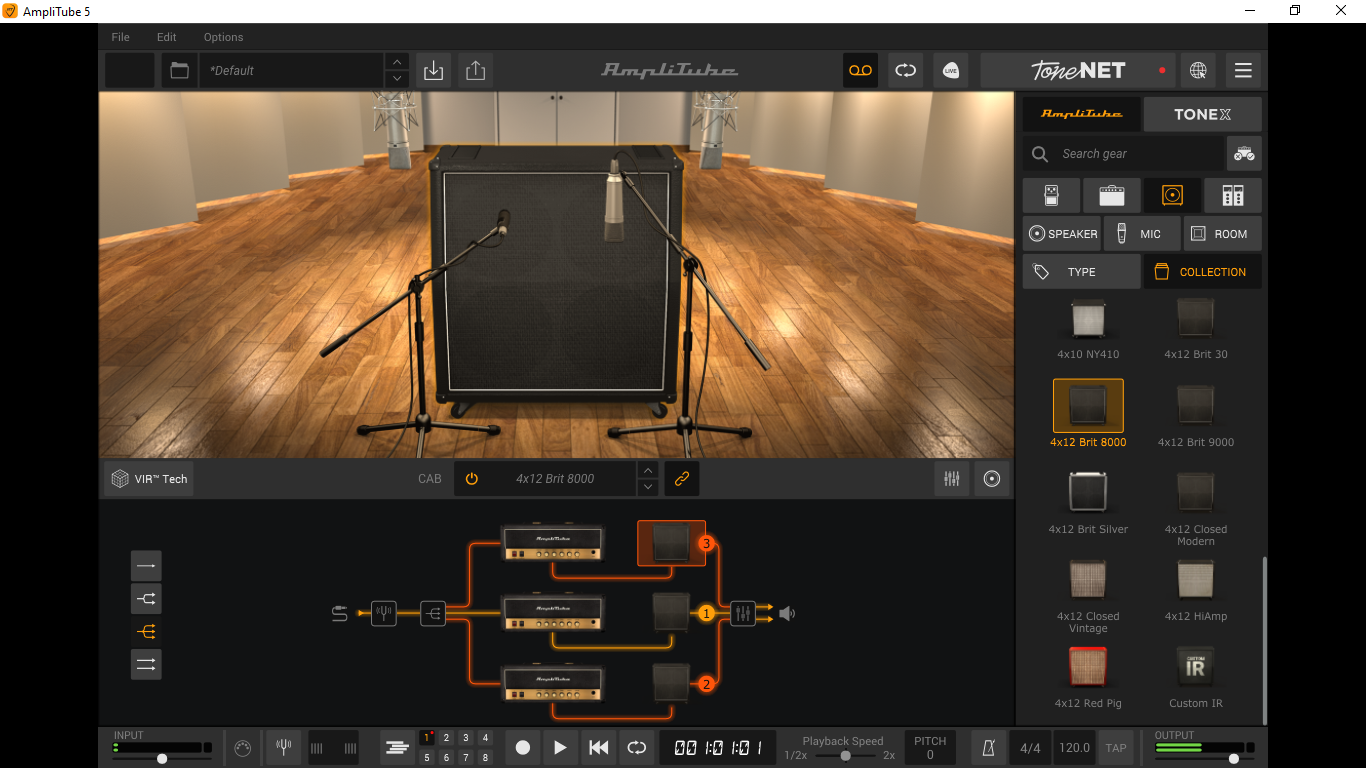Select the three-path split routing icon
Image resolution: width=1366 pixels, height=768 pixels.
click(x=146, y=632)
